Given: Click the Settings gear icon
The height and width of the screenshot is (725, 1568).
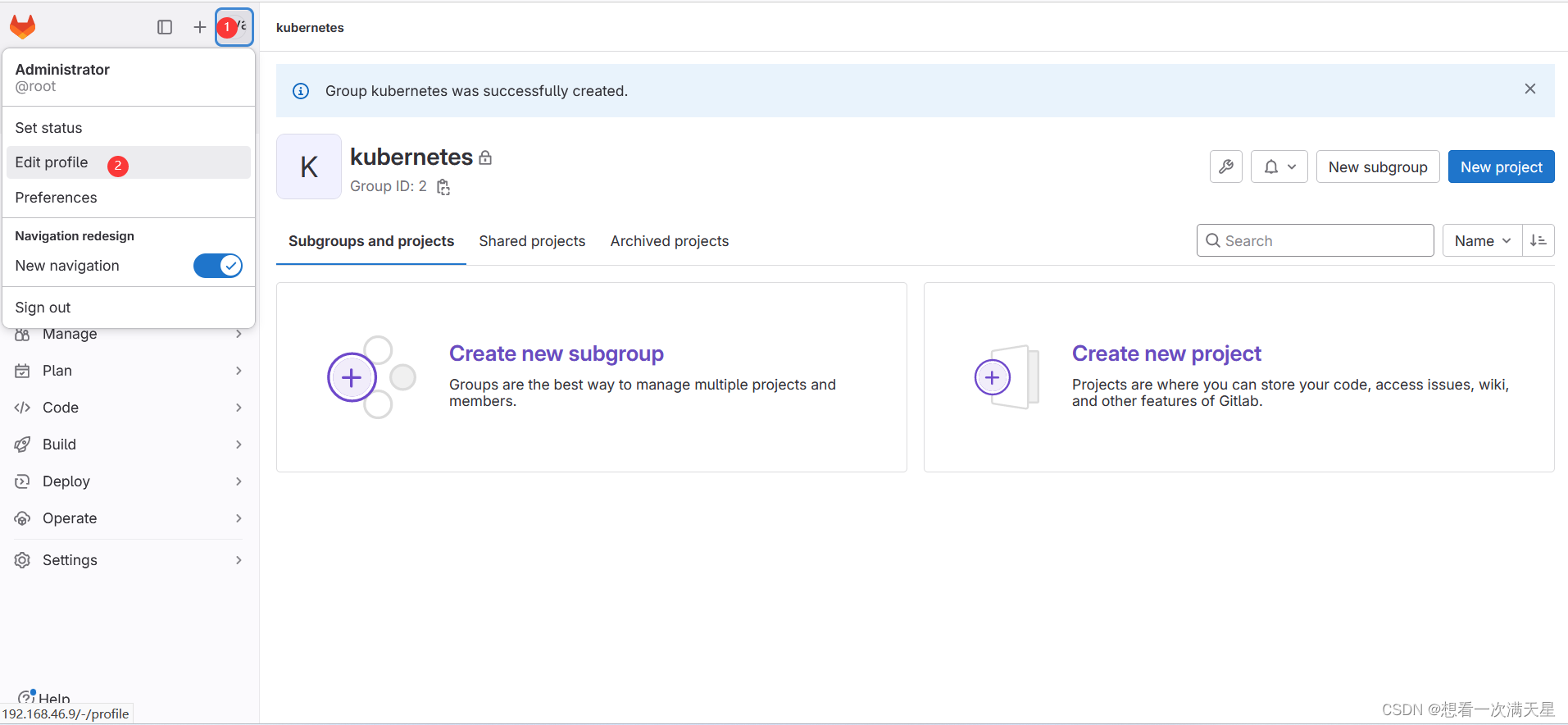Looking at the screenshot, I should [22, 560].
